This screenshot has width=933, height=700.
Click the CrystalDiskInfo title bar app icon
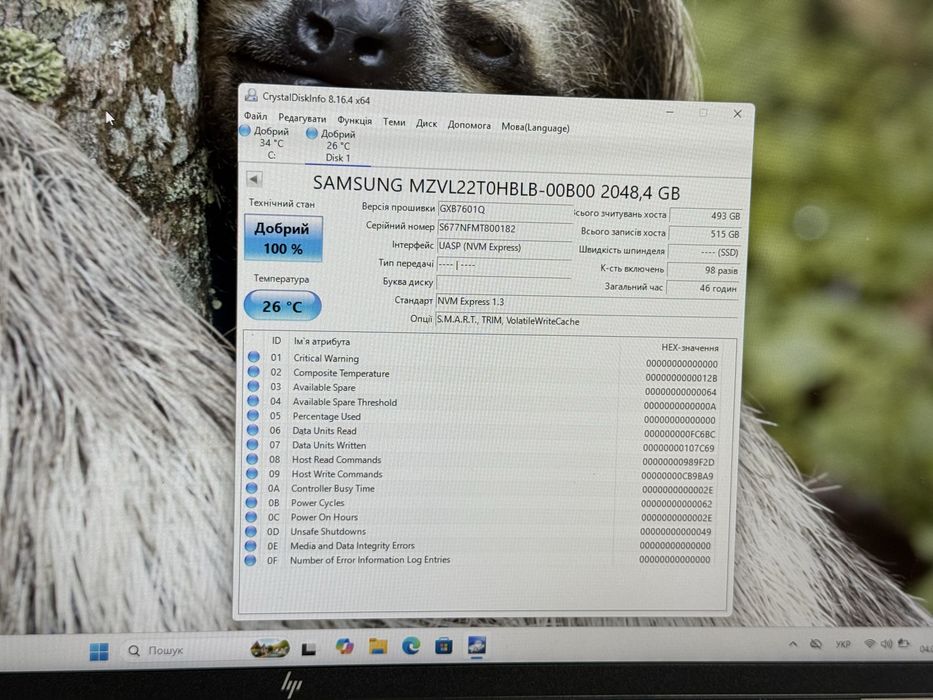tap(252, 95)
